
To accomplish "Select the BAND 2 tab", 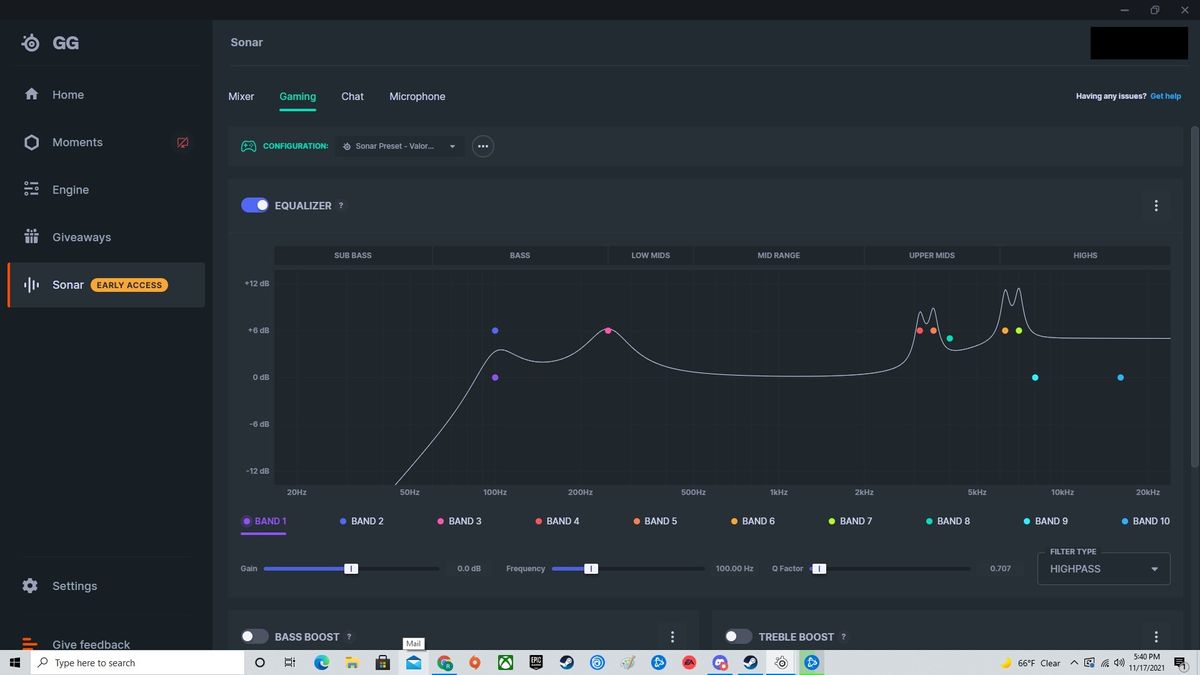I will click(361, 521).
